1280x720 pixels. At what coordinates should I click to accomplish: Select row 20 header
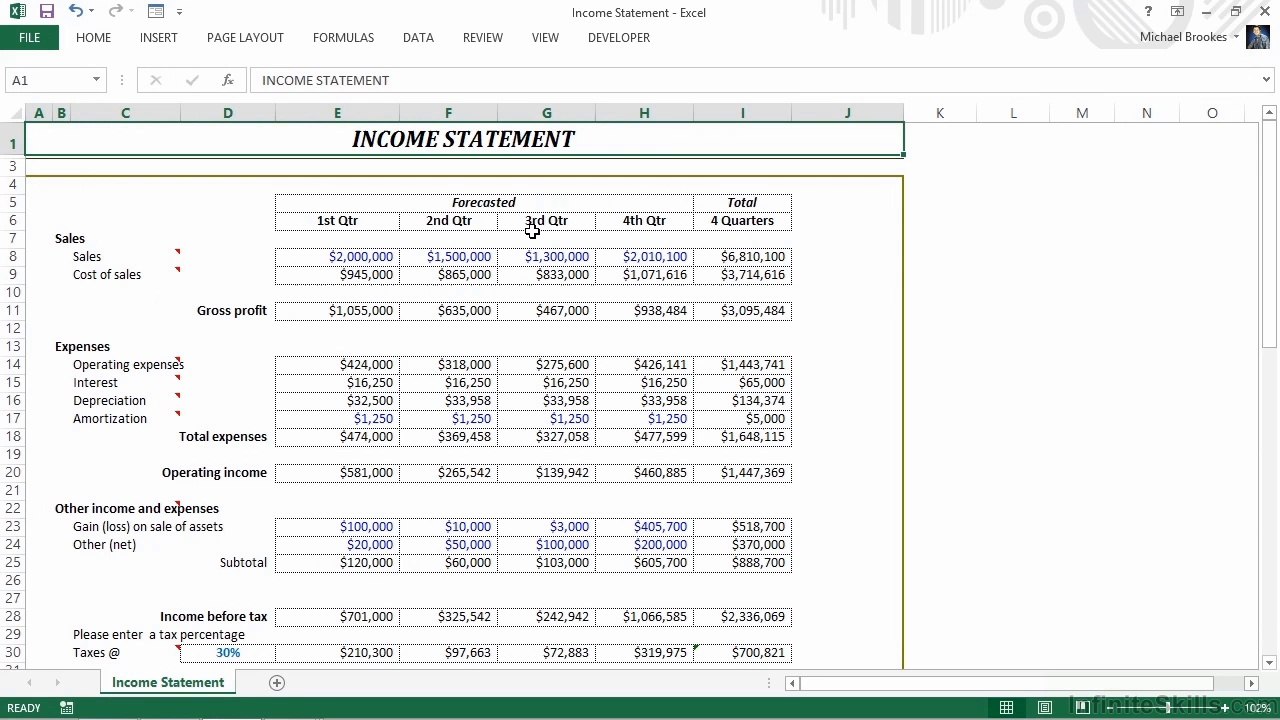tap(13, 472)
